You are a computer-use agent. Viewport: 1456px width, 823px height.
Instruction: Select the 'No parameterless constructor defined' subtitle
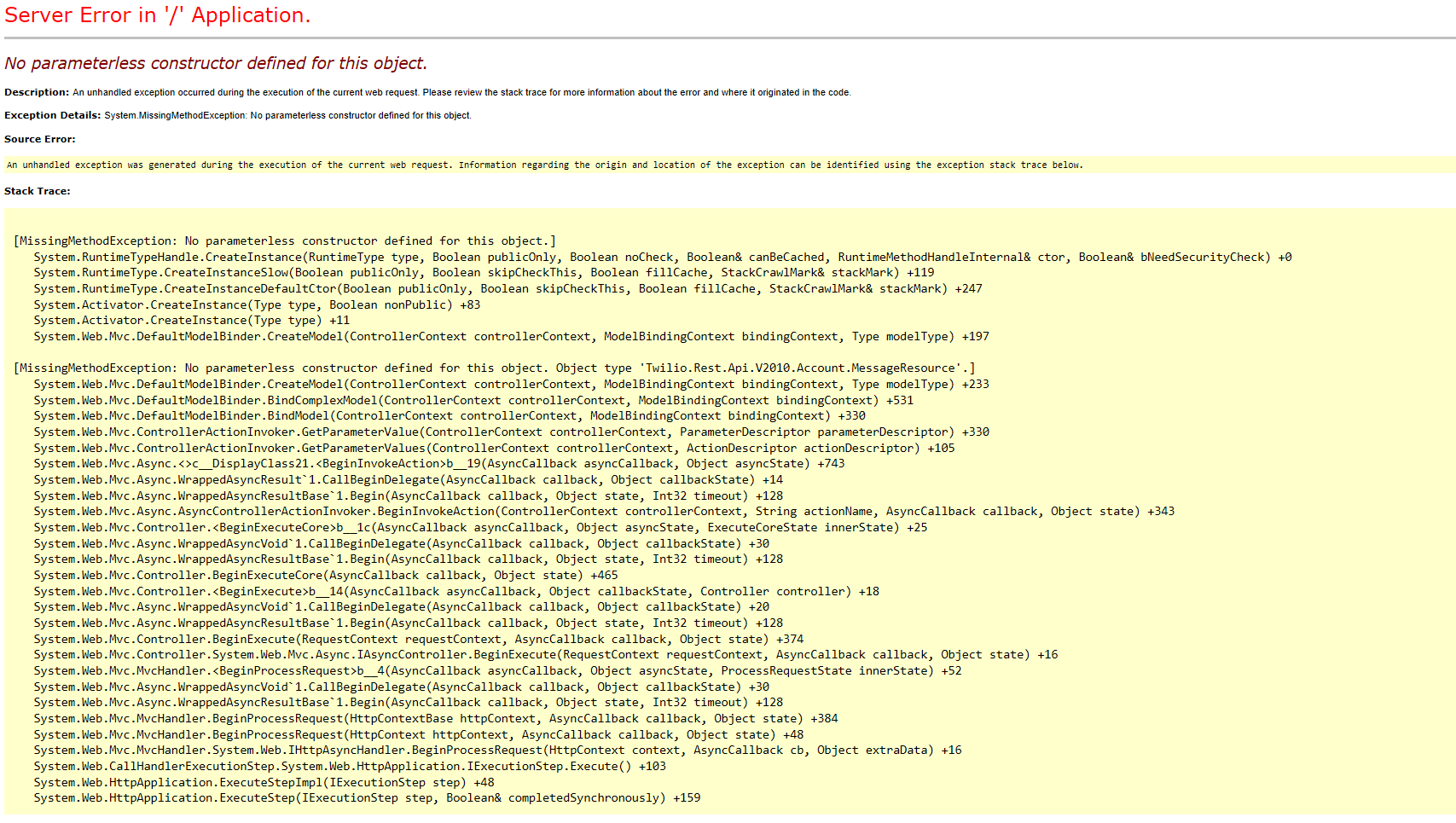(217, 62)
